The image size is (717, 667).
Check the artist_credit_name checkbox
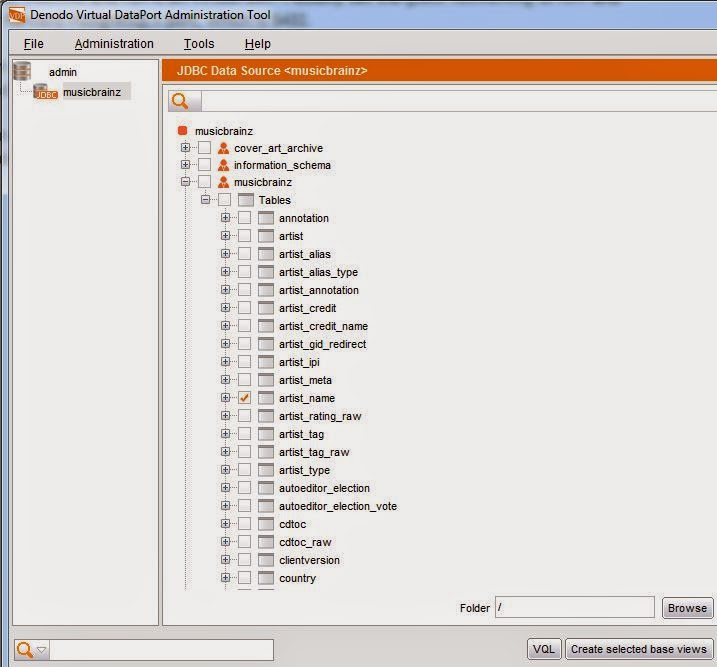[x=245, y=325]
